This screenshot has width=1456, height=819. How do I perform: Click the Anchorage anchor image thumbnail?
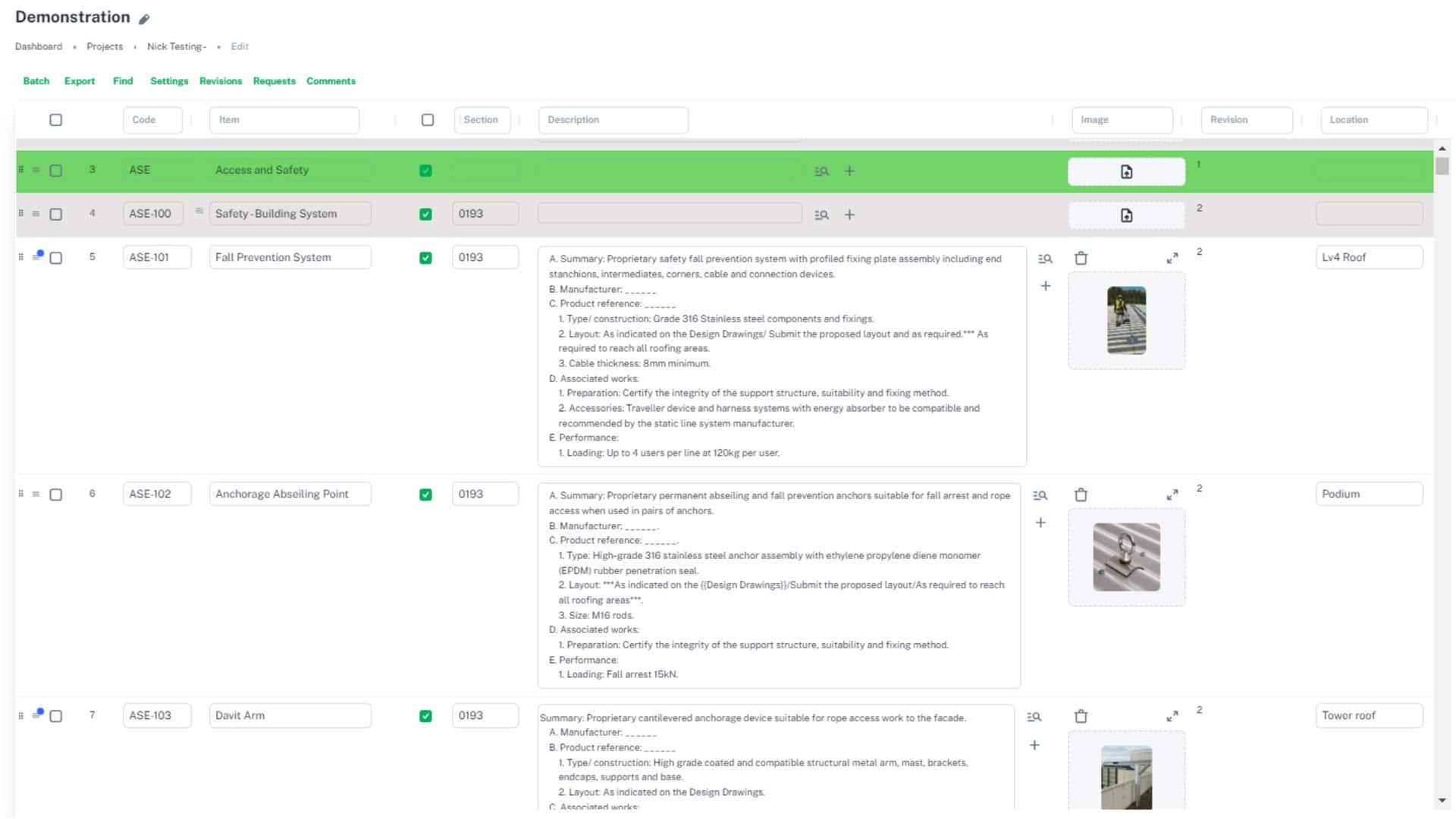click(1126, 557)
